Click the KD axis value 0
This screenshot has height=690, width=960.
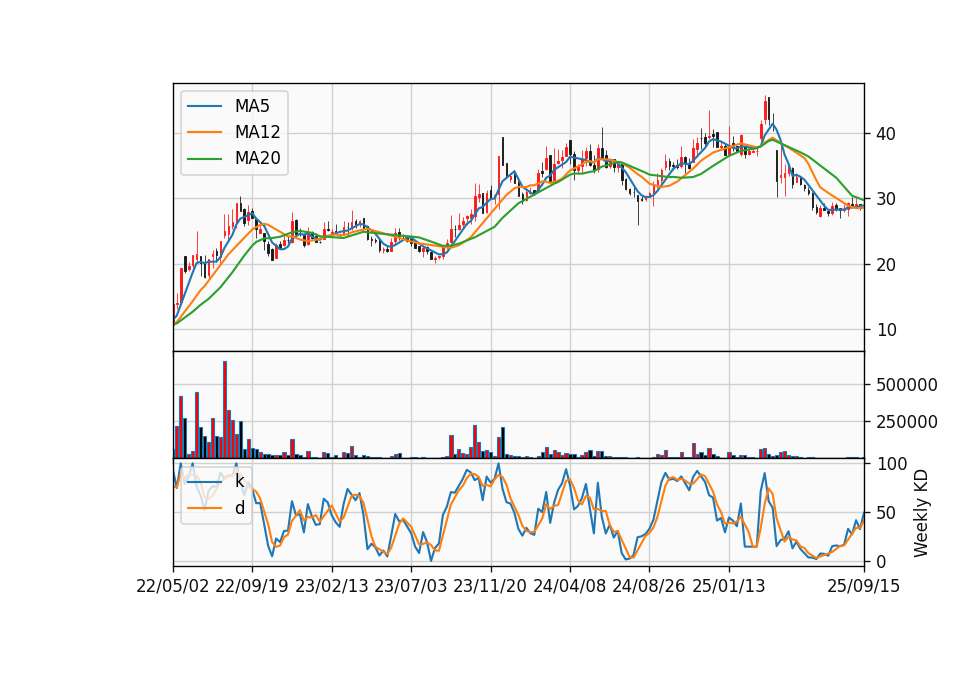tap(882, 561)
